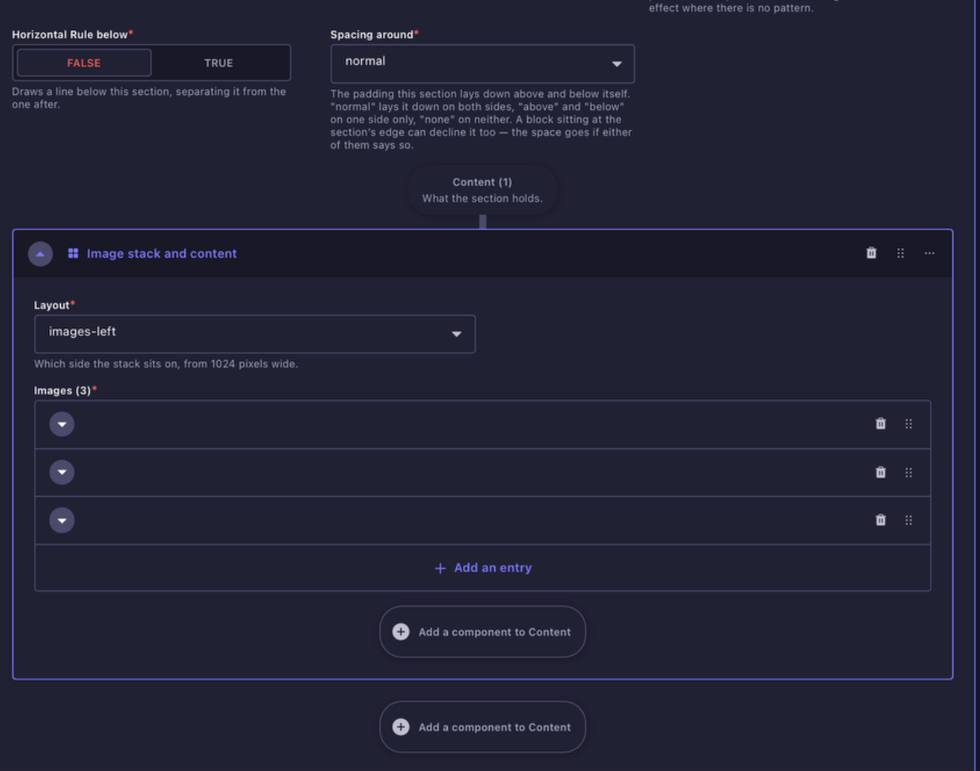Screen dimensions: 980x771
Task: Delete the second Images entry
Action: click(x=881, y=472)
